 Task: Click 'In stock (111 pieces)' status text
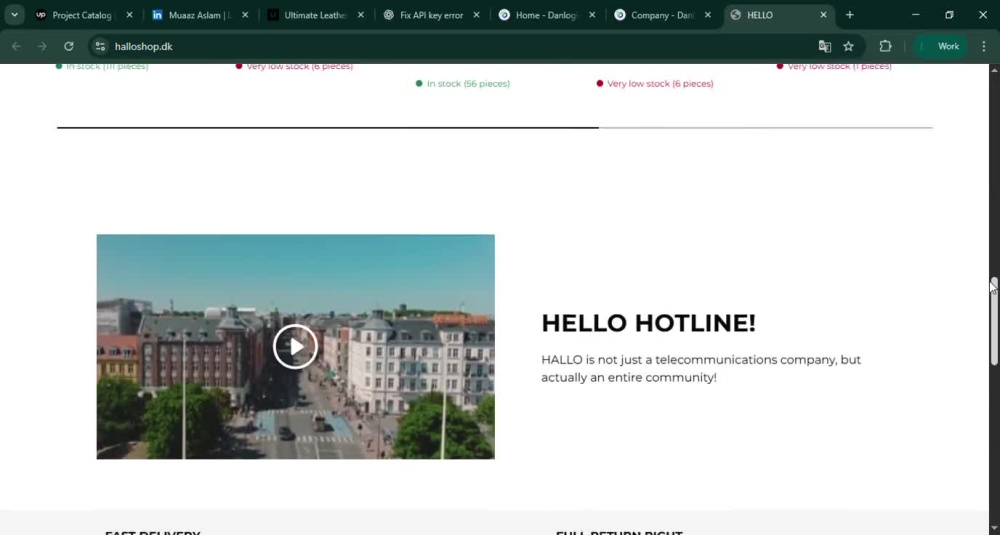coord(107,66)
